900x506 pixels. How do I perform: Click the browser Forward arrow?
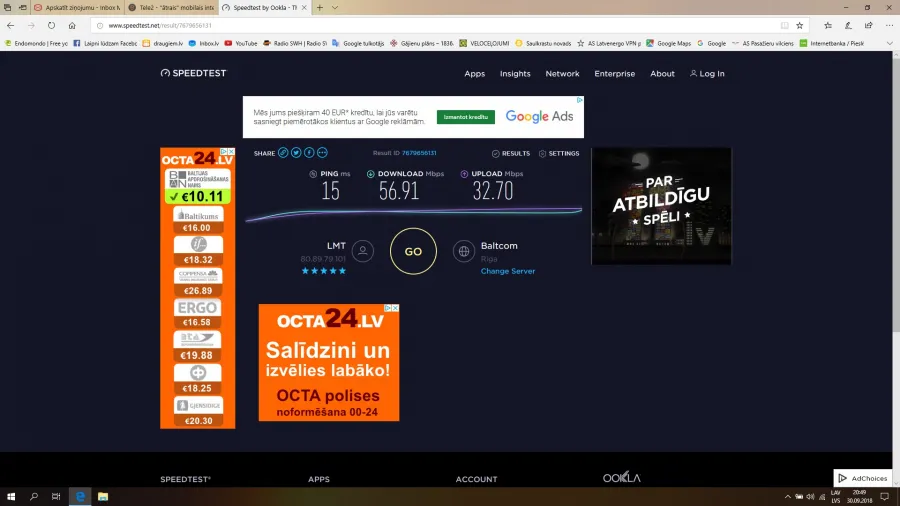(31, 25)
